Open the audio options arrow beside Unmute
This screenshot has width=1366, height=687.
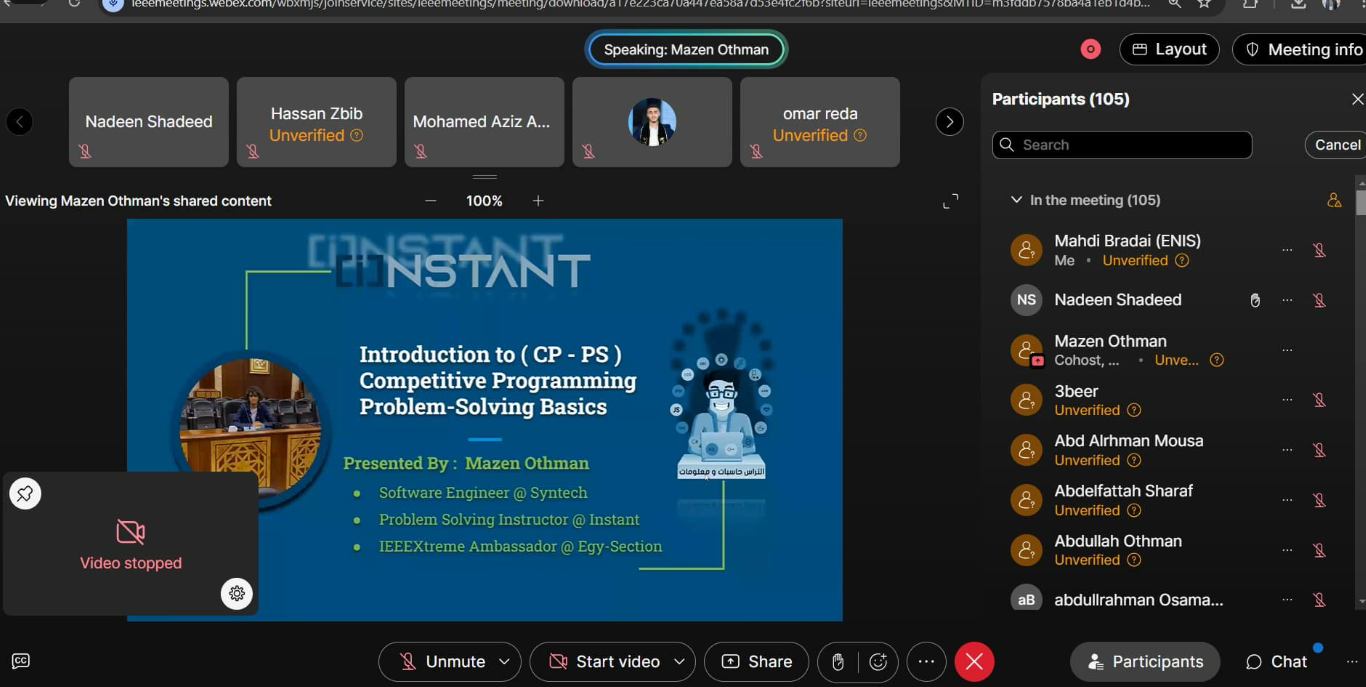pos(505,662)
